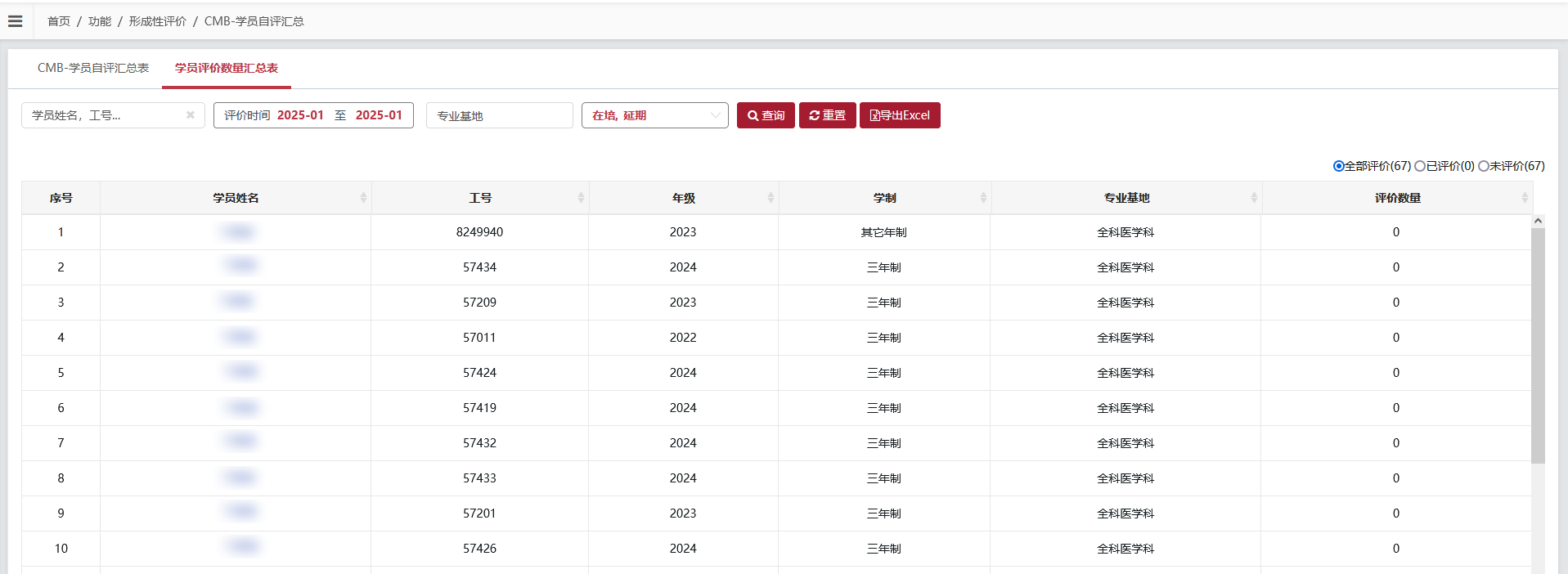
Task: Click evaluation count 0 in row 5
Action: pyautogui.click(x=1396, y=373)
